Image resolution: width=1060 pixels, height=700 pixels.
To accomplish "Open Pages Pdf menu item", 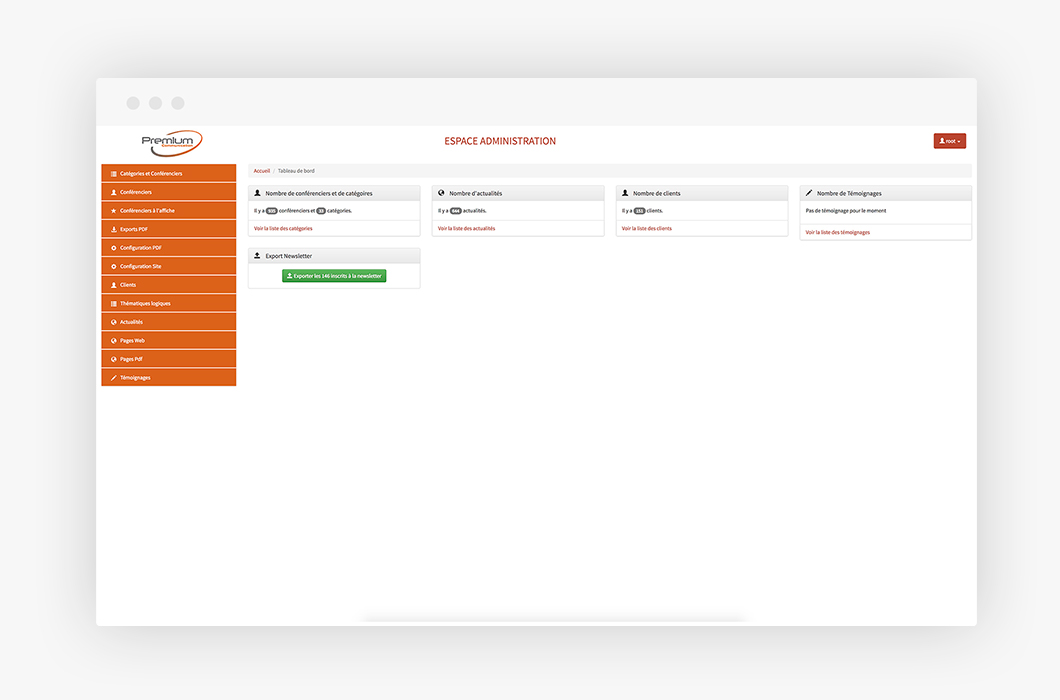I will (169, 359).
